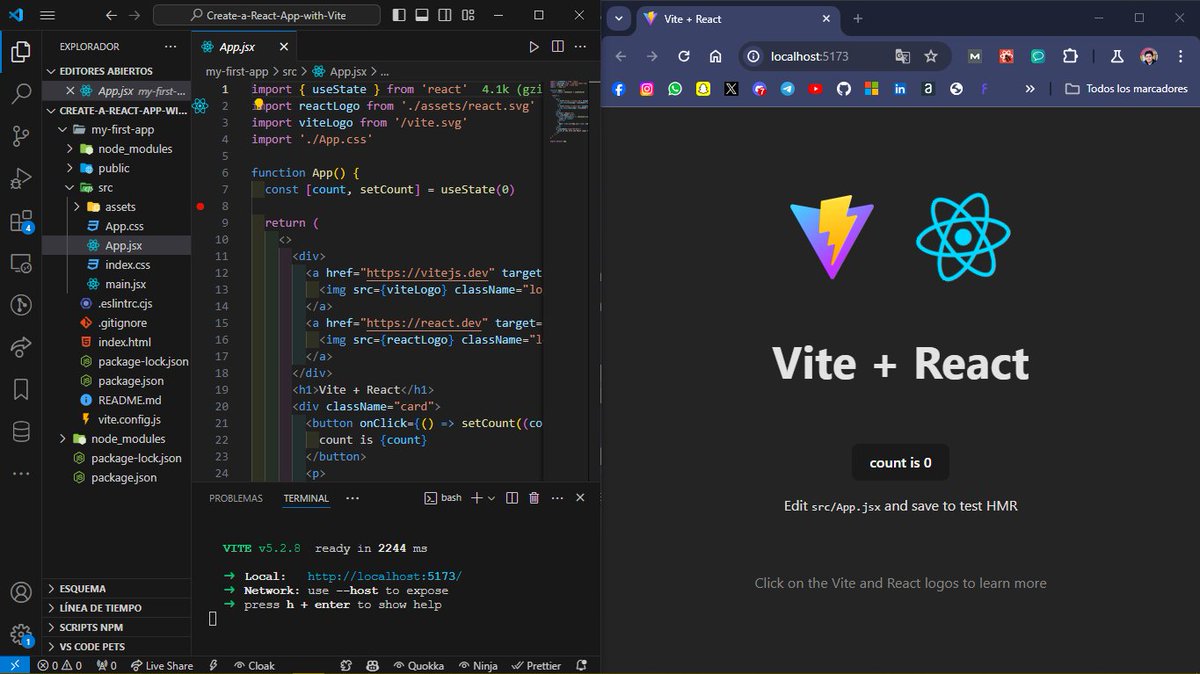Toggle Ninja in the status bar
Viewport: 1200px width, 674px height.
(477, 665)
